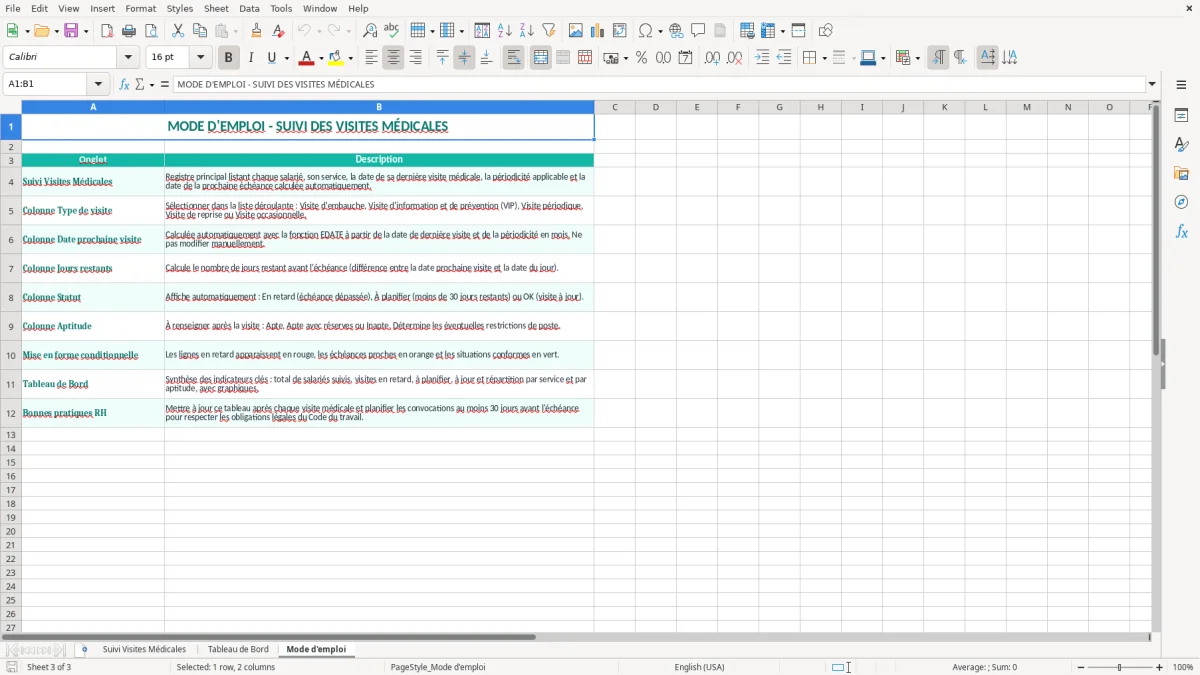Image resolution: width=1200 pixels, height=675 pixels.
Task: Toggle Bold formatting
Action: pyautogui.click(x=228, y=58)
